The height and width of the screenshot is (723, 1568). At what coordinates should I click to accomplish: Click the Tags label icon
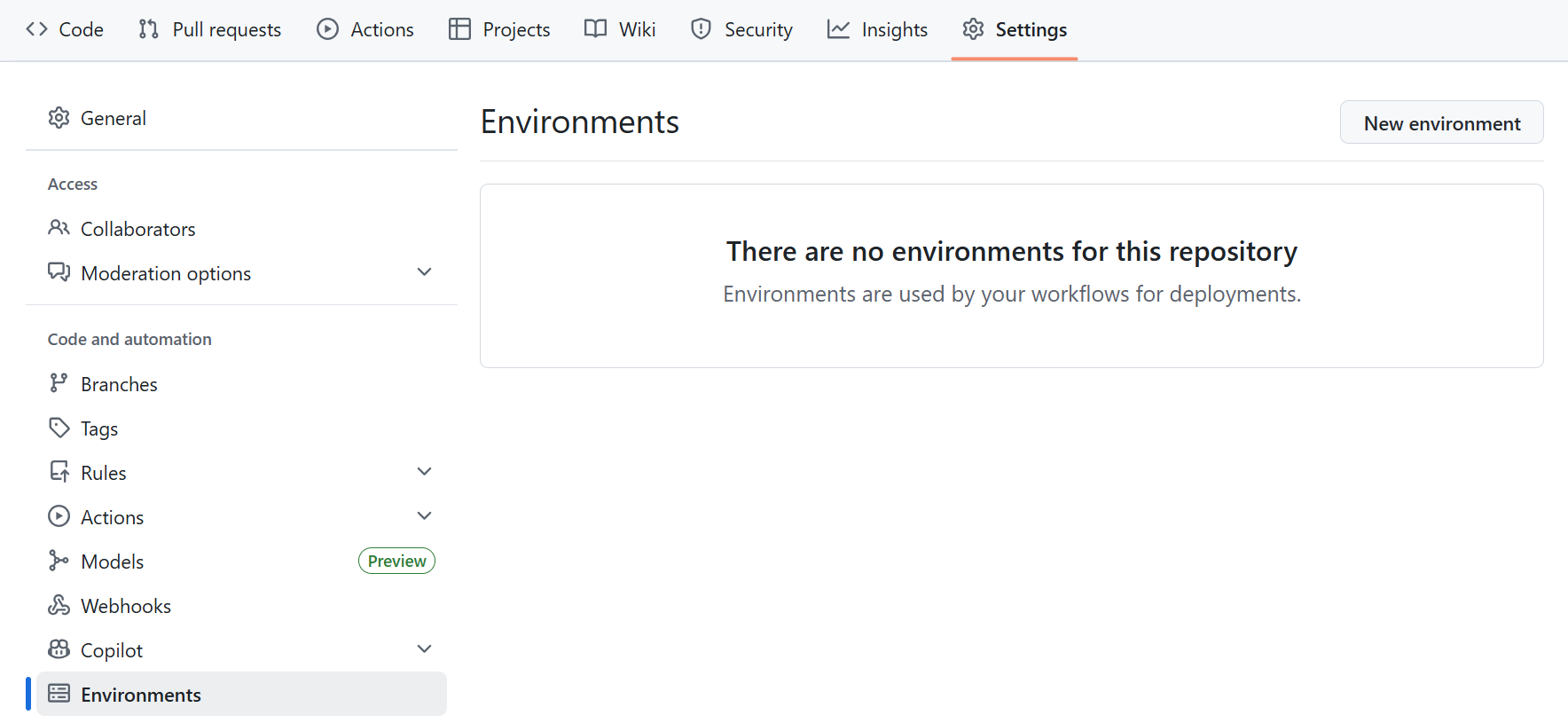pos(59,428)
